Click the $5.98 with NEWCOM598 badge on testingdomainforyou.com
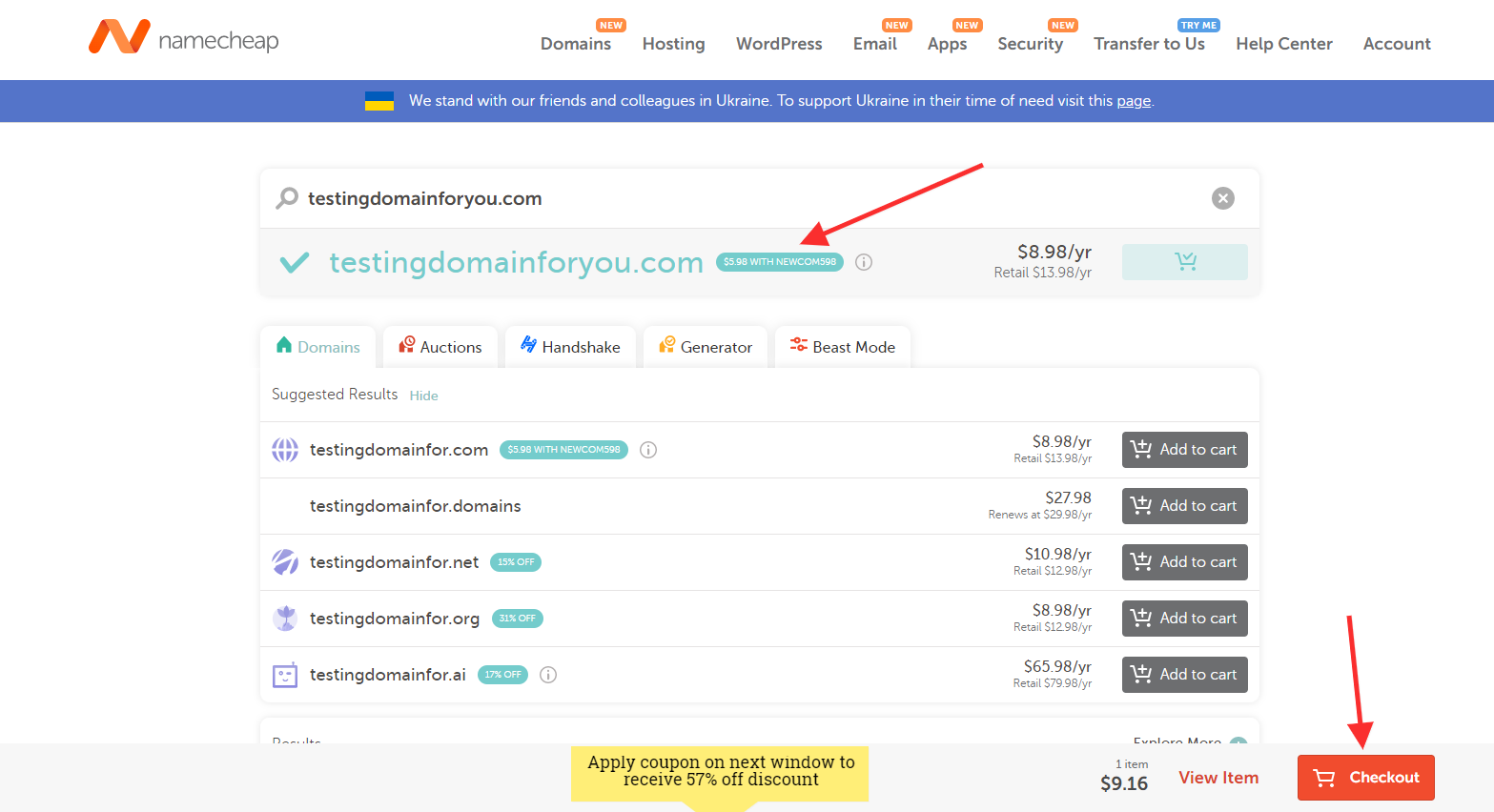Image resolution: width=1494 pixels, height=812 pixels. [779, 262]
